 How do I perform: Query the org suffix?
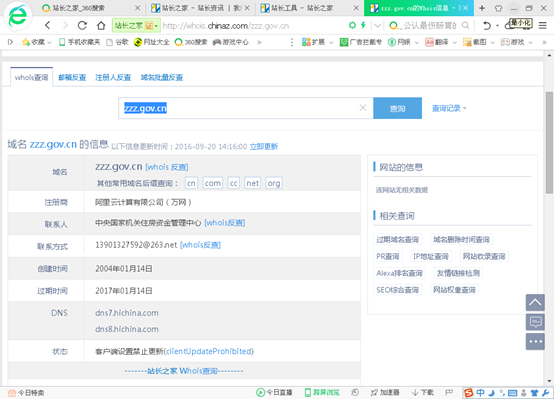(x=274, y=183)
